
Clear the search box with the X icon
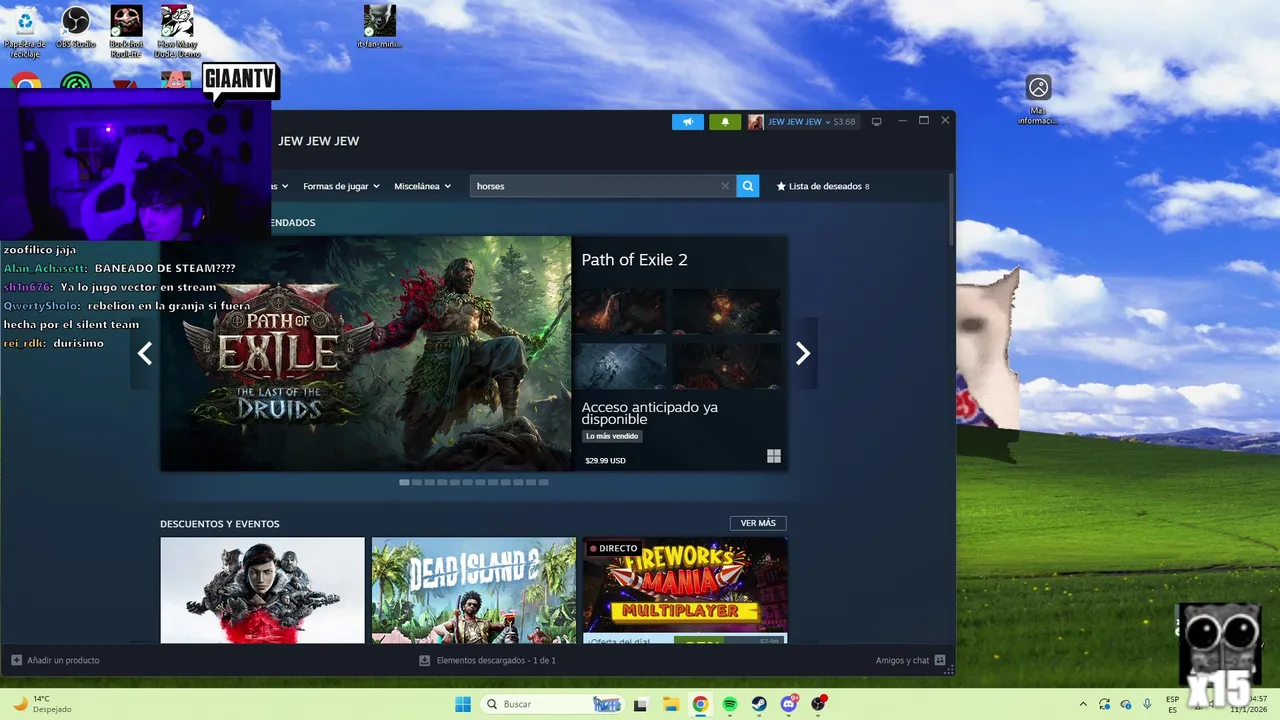click(725, 186)
